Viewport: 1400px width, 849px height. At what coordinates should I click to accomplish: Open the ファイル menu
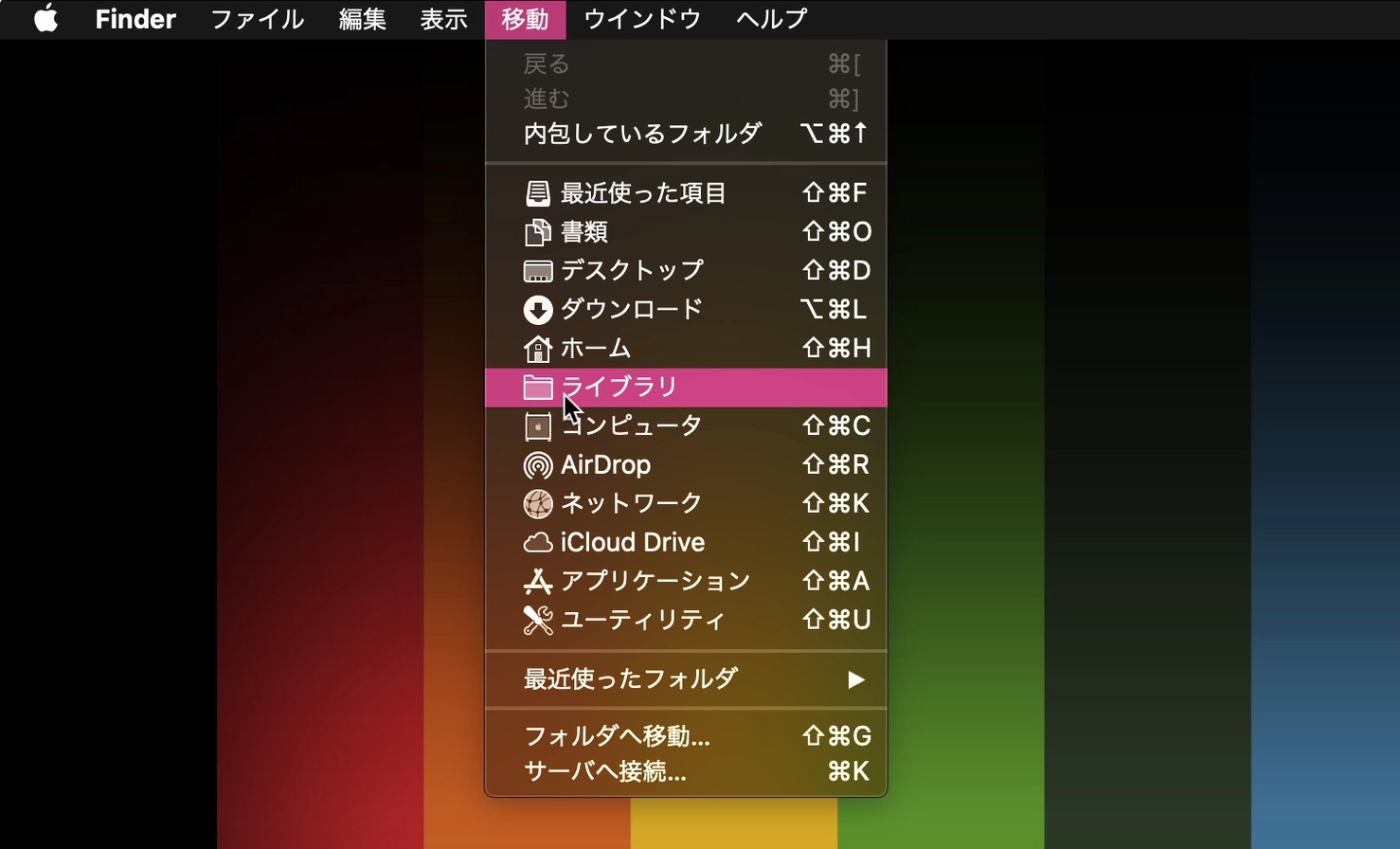point(258,19)
